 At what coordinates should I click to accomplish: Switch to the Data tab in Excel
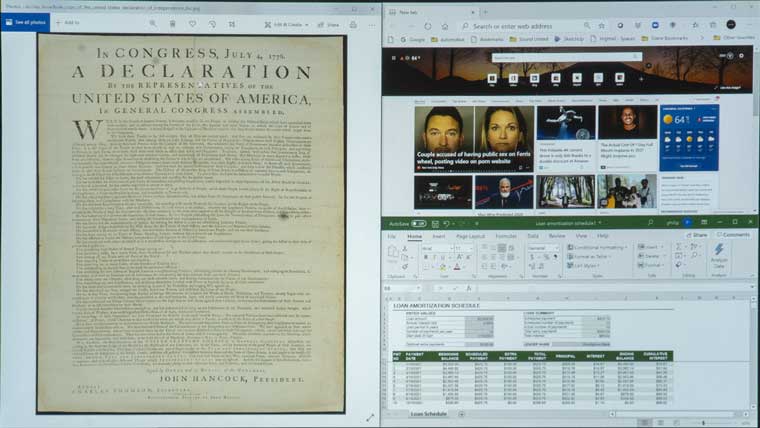pyautogui.click(x=533, y=236)
